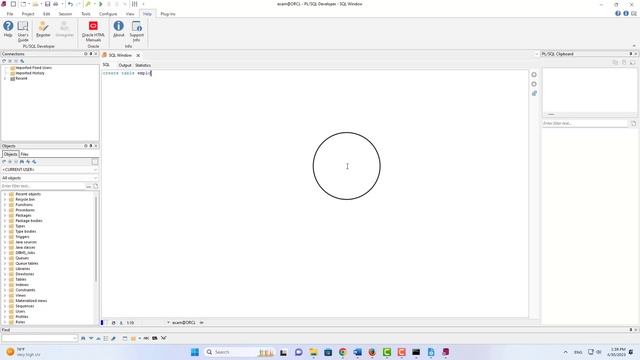The height and width of the screenshot is (360, 640).
Task: Click the Save icon in quick toolbar
Action: pyautogui.click(x=47, y=4)
